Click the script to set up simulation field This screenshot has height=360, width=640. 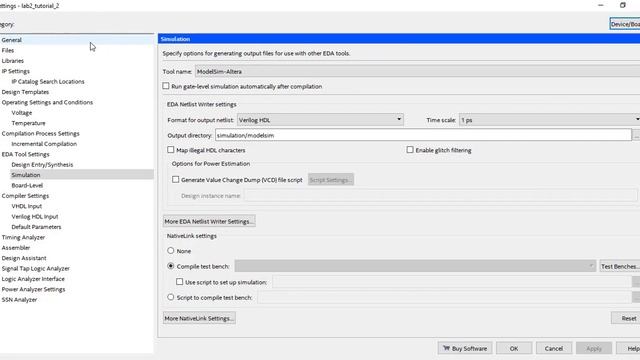click(451, 282)
